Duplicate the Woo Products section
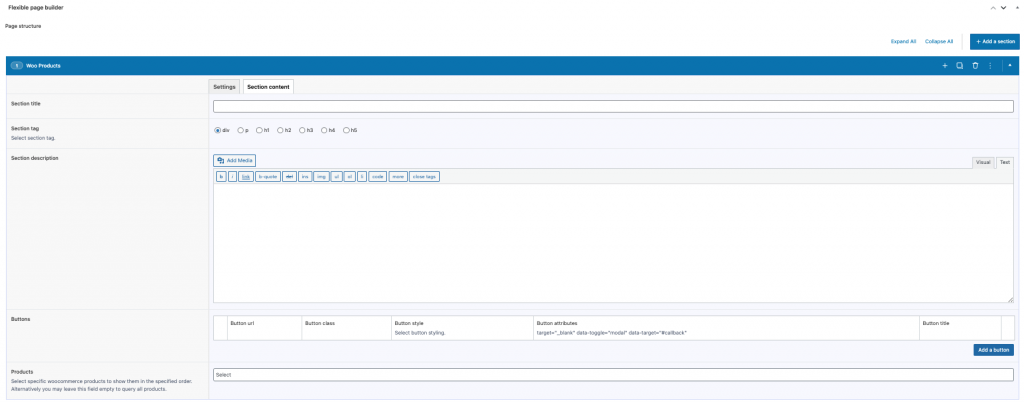This screenshot has height=402, width=1024. [x=959, y=65]
